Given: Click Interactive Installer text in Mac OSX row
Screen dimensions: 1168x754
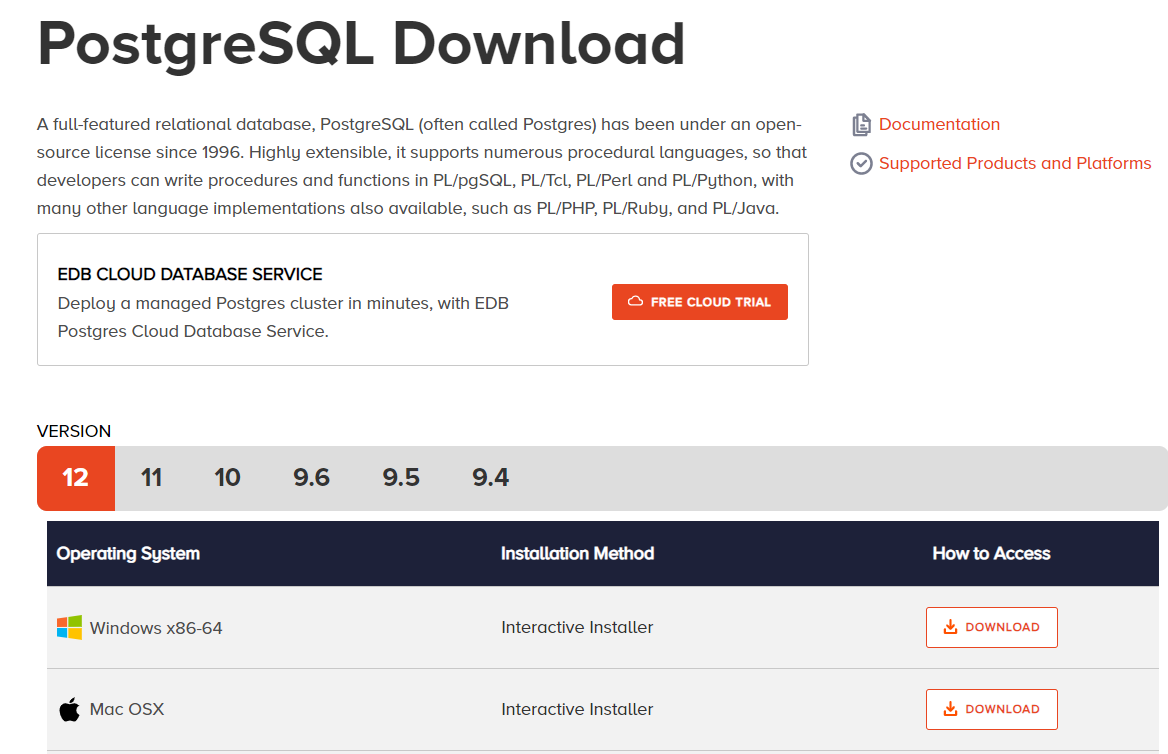Looking at the screenshot, I should (577, 709).
